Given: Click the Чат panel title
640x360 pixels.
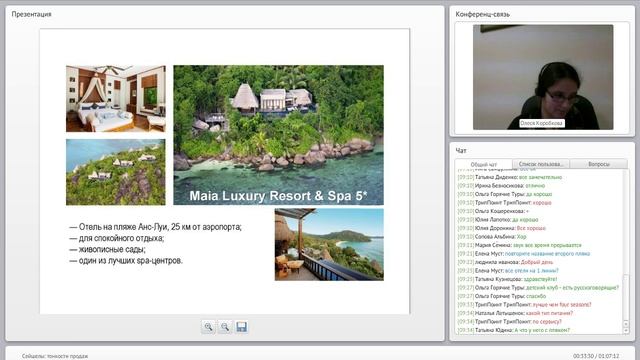Looking at the screenshot, I should point(461,150).
